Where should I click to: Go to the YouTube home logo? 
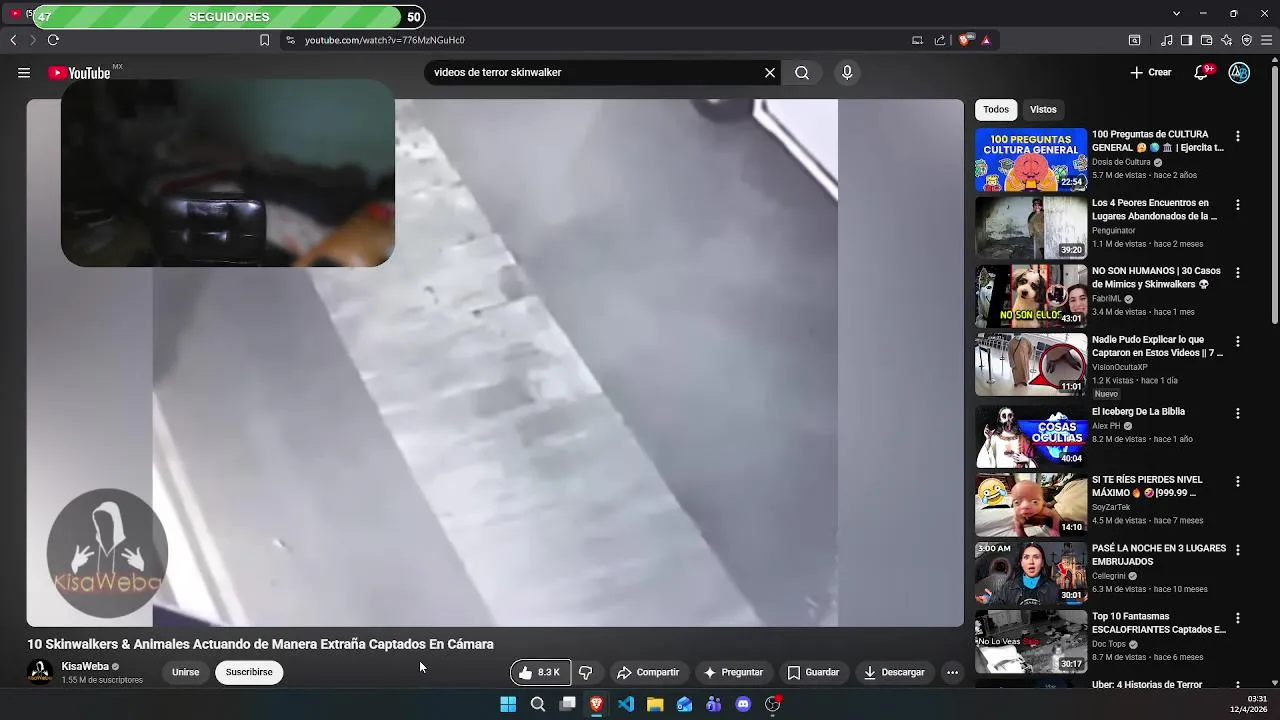[x=79, y=73]
